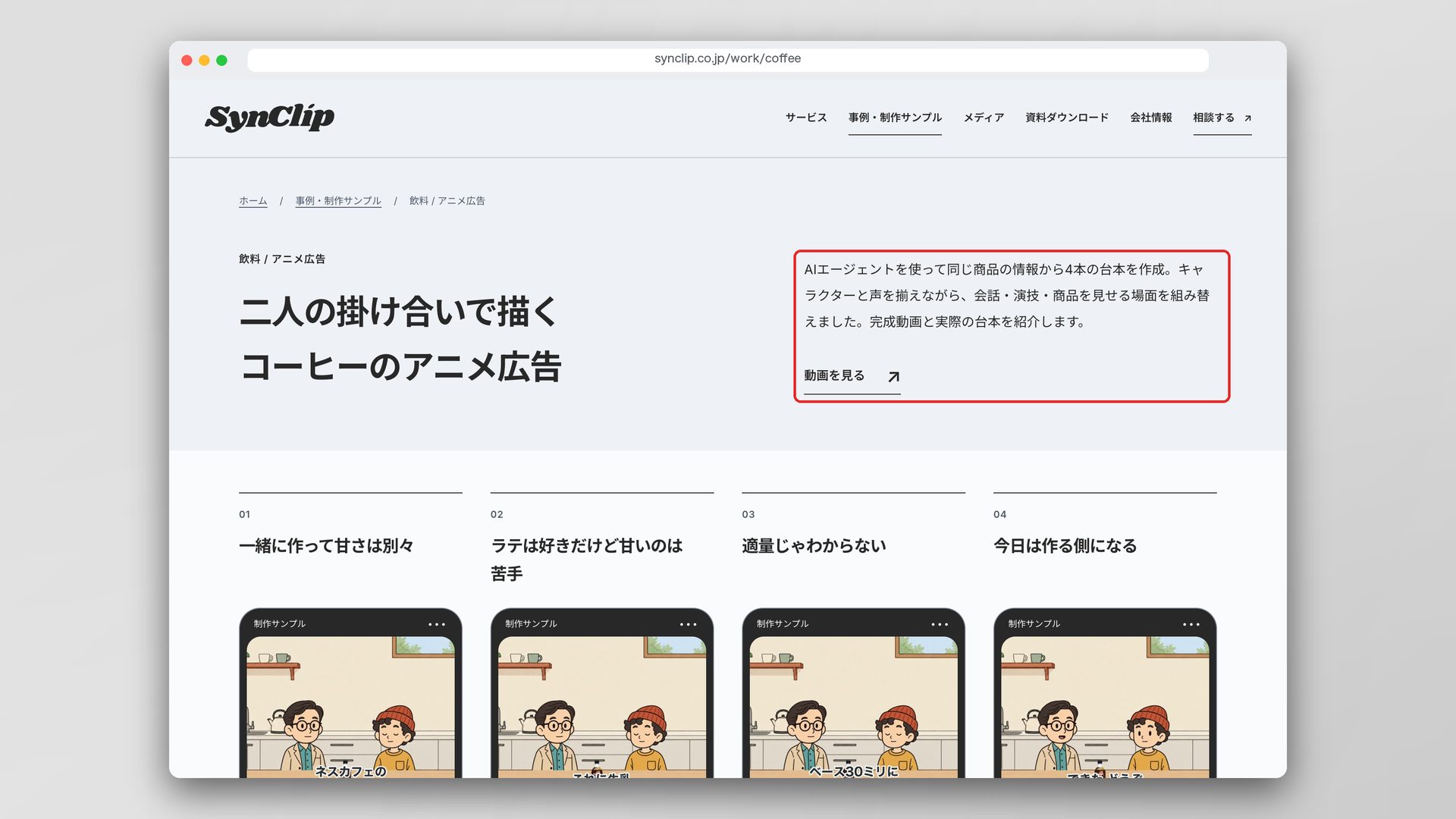This screenshot has width=1456, height=819.
Task: Click the 動画を見る link
Action: point(852,376)
